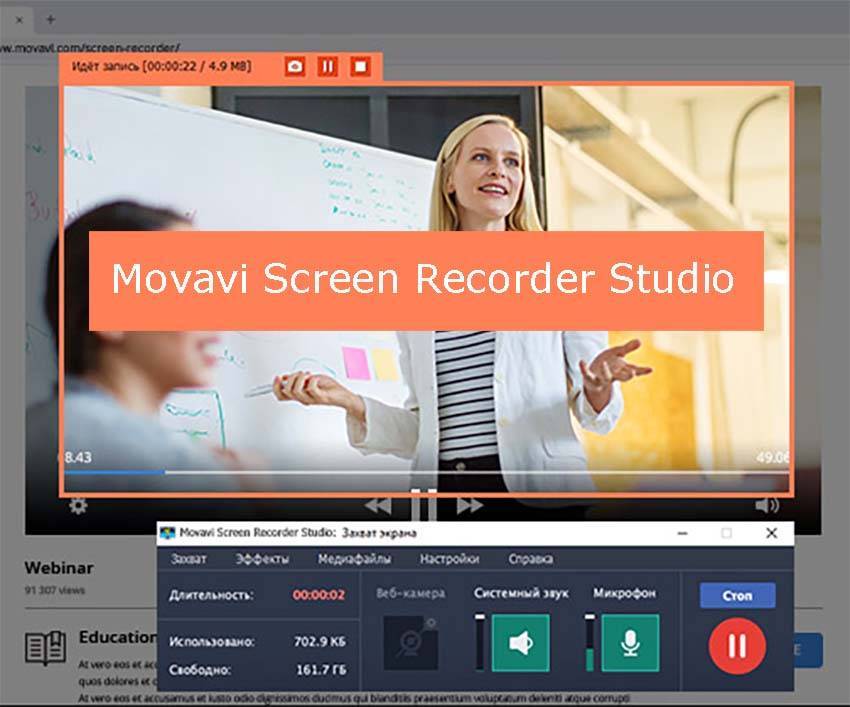This screenshot has height=707, width=850.
Task: Click the Системный звук label
Action: pyautogui.click(x=521, y=593)
